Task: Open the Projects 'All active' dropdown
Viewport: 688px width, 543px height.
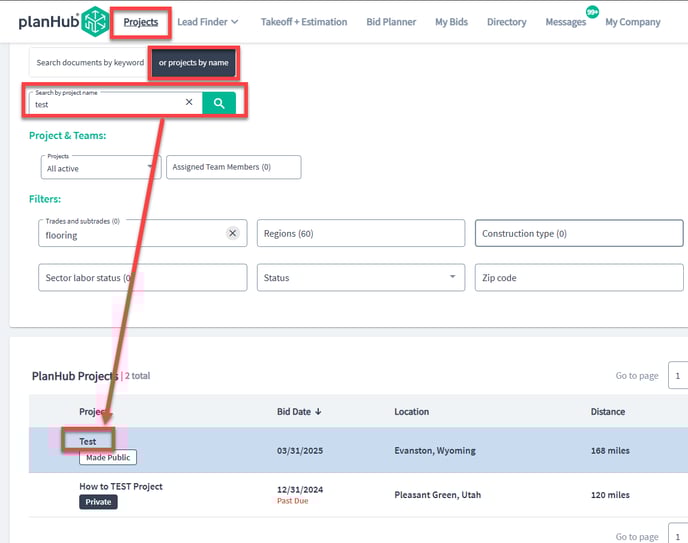Action: (x=101, y=167)
